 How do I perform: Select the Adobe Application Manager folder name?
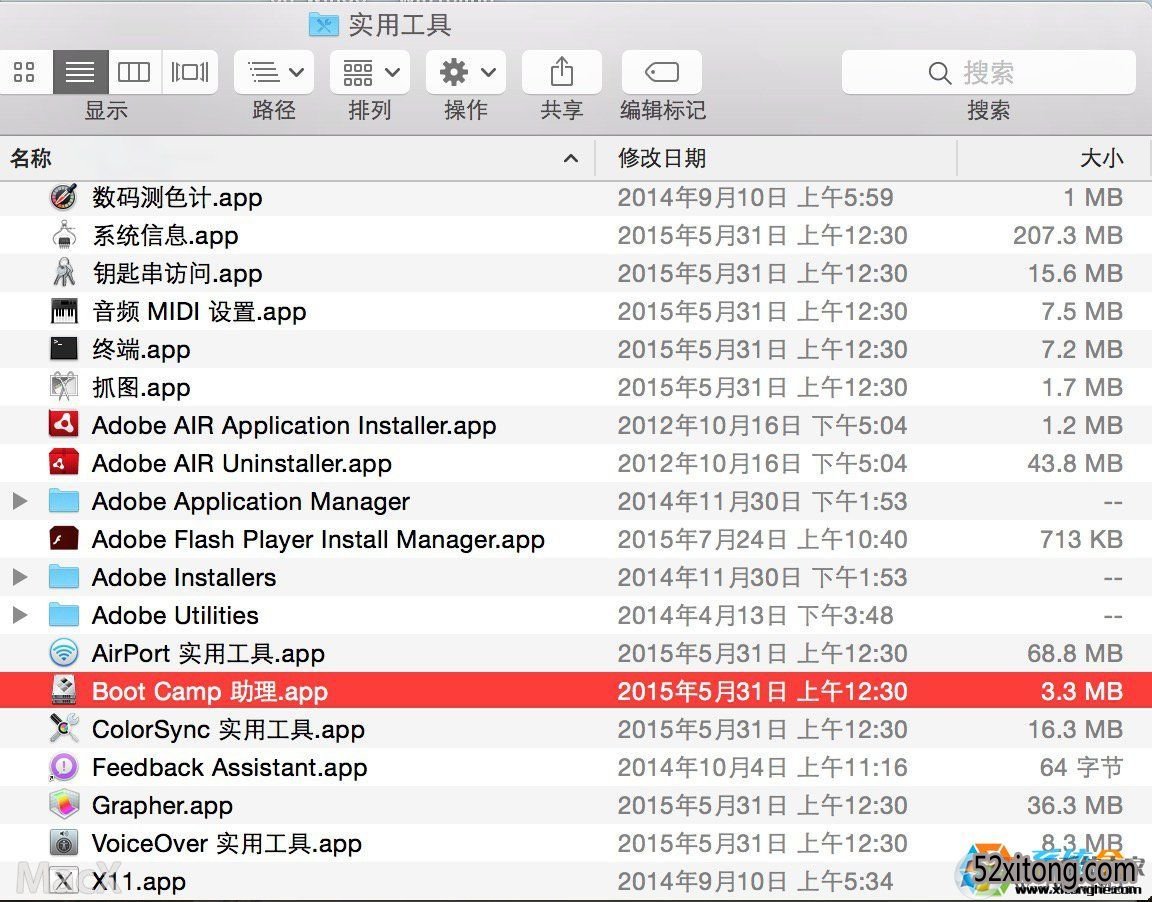(x=251, y=502)
